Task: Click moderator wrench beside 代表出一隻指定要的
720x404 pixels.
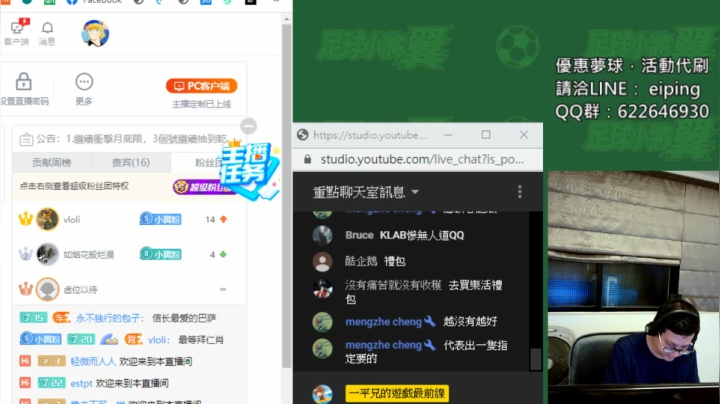Action: (x=430, y=344)
